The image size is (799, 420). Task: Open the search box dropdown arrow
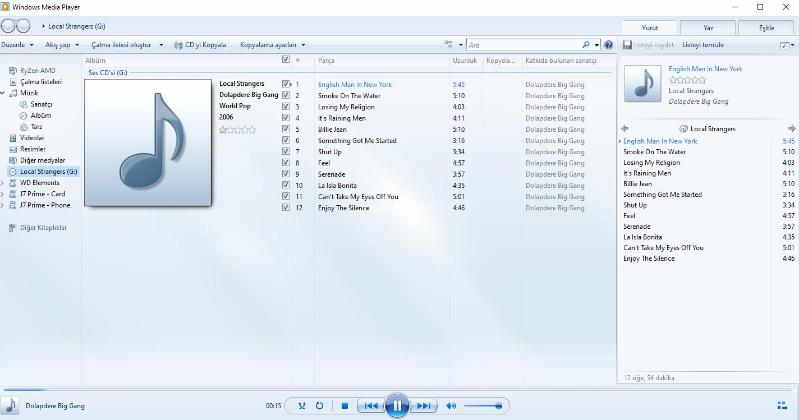[597, 45]
